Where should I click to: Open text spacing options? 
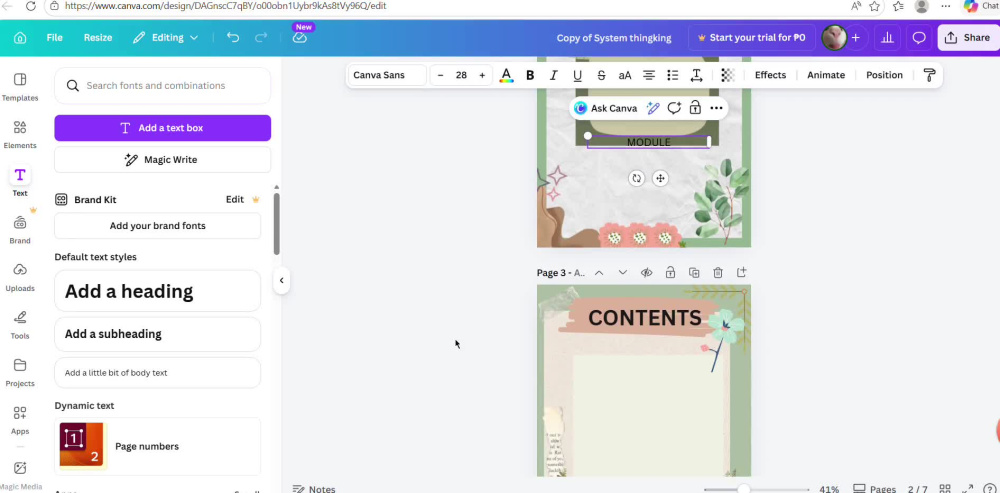coord(696,75)
